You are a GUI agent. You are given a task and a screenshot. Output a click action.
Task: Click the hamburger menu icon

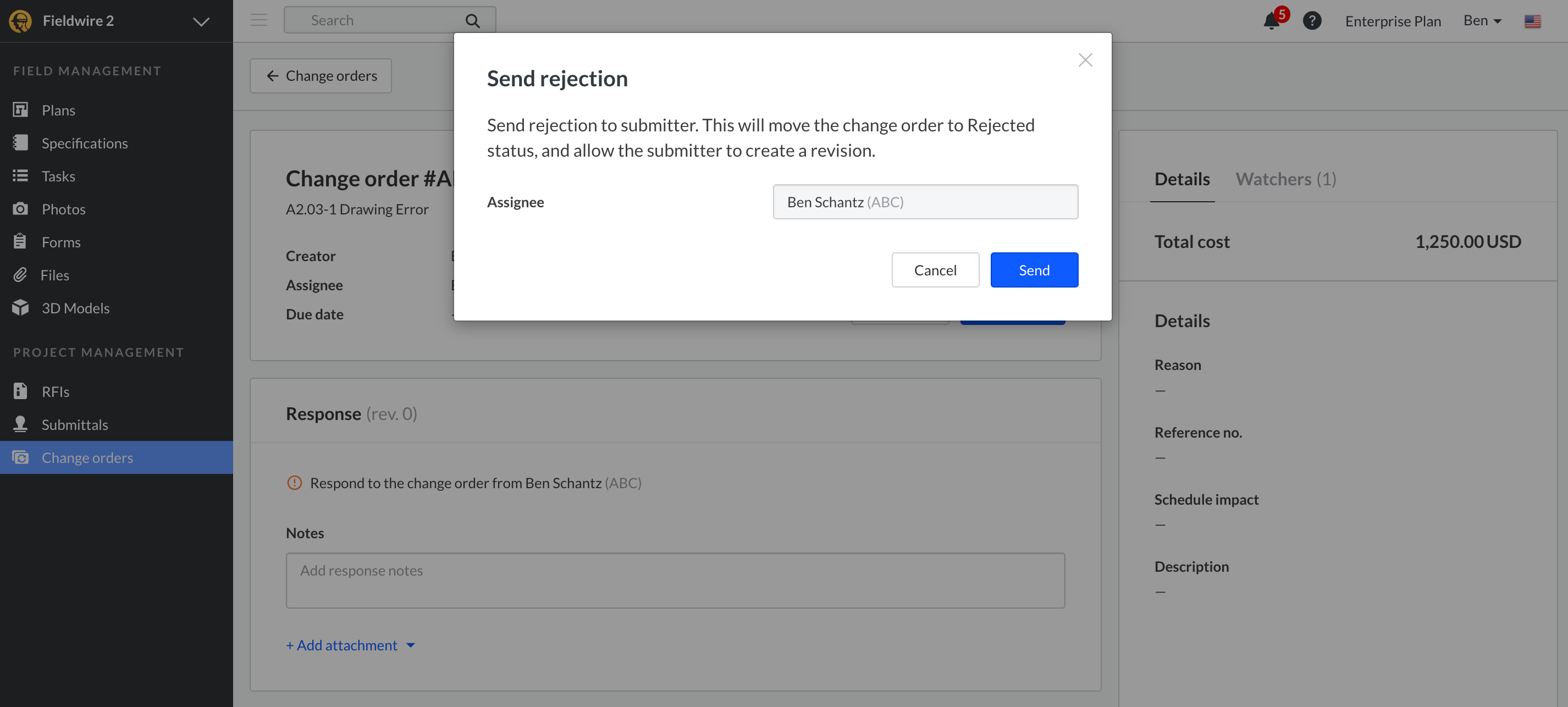pyautogui.click(x=259, y=20)
